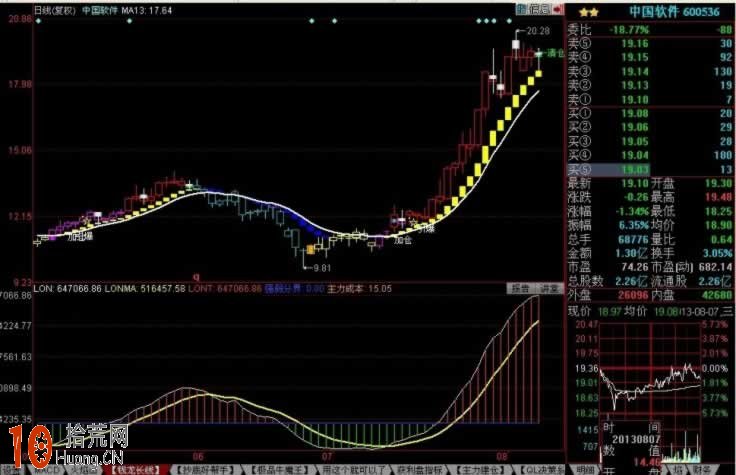Click the 07 month marker on time axis
736x475 pixels.
click(327, 456)
